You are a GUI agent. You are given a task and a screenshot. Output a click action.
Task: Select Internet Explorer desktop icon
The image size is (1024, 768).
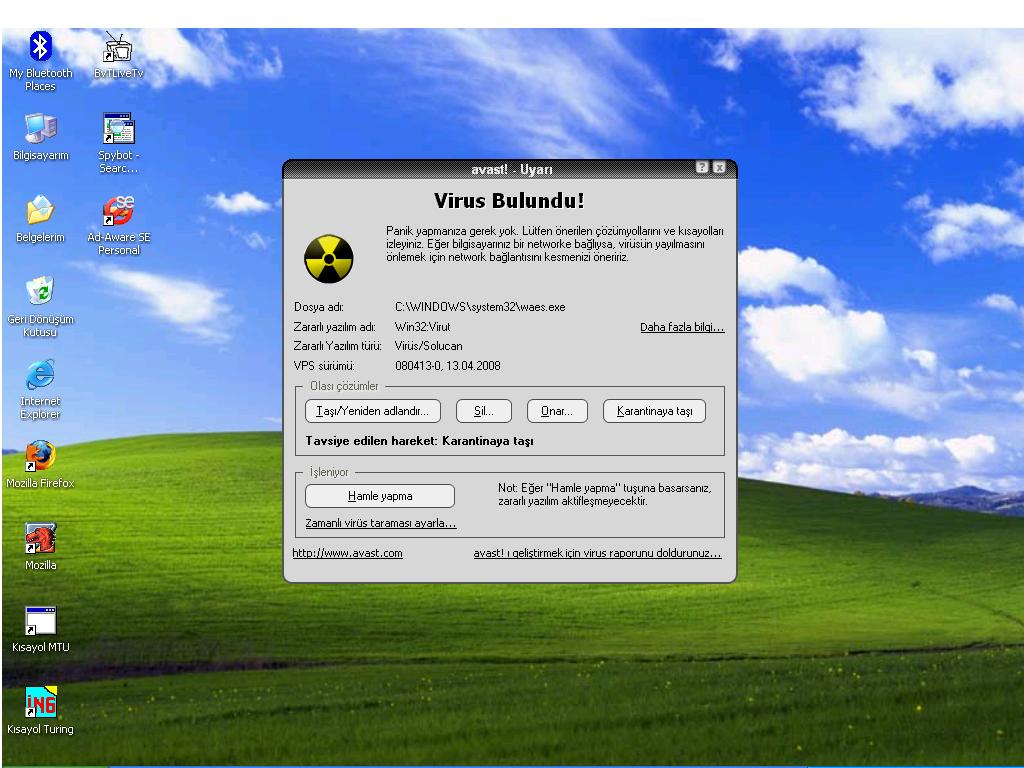click(40, 389)
